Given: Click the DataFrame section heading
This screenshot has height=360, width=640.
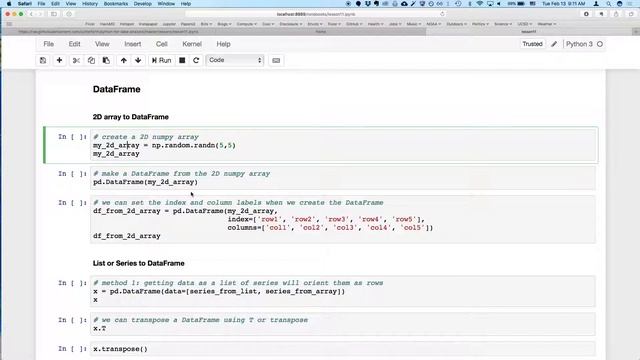Looking at the screenshot, I should (x=117, y=89).
